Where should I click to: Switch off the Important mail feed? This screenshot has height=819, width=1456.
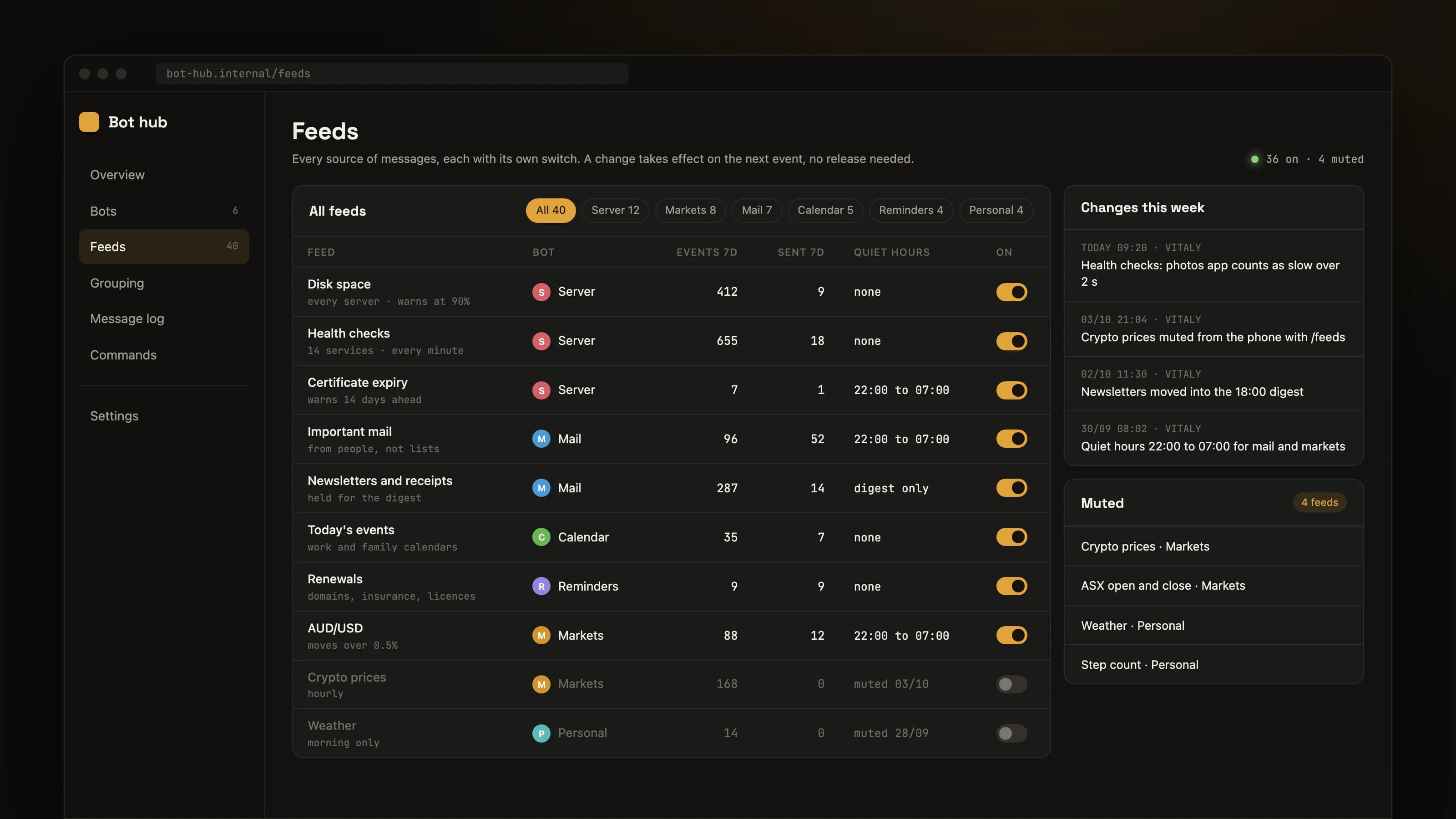coord(1011,439)
